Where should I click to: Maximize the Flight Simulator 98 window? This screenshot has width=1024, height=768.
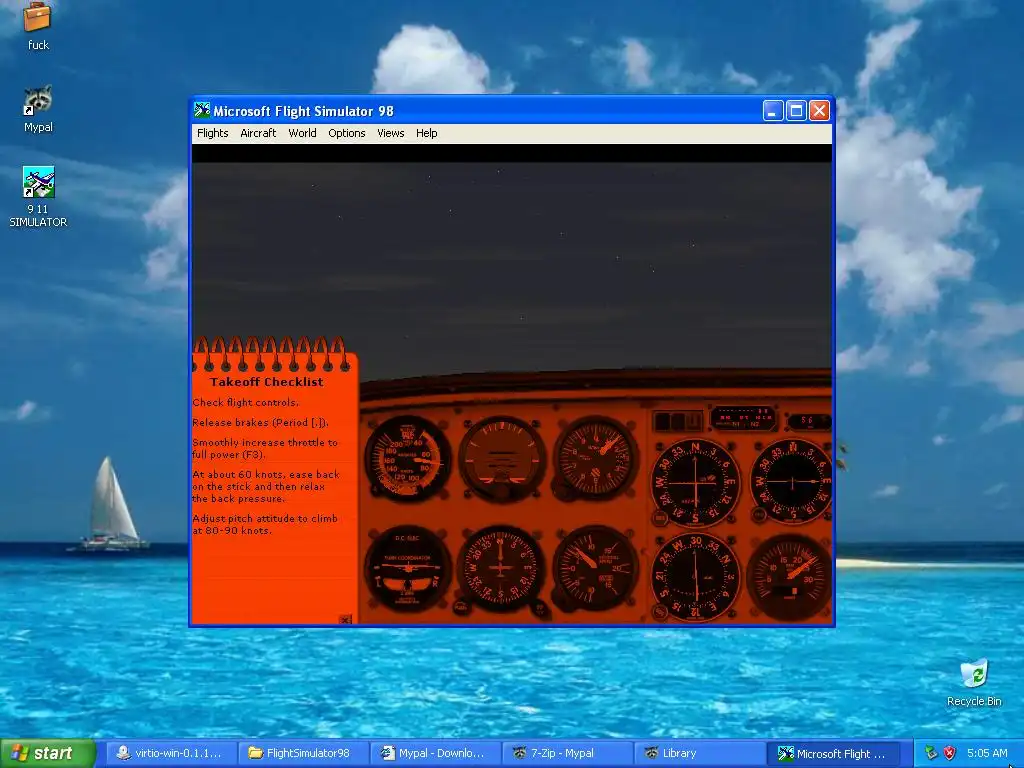pyautogui.click(x=796, y=110)
